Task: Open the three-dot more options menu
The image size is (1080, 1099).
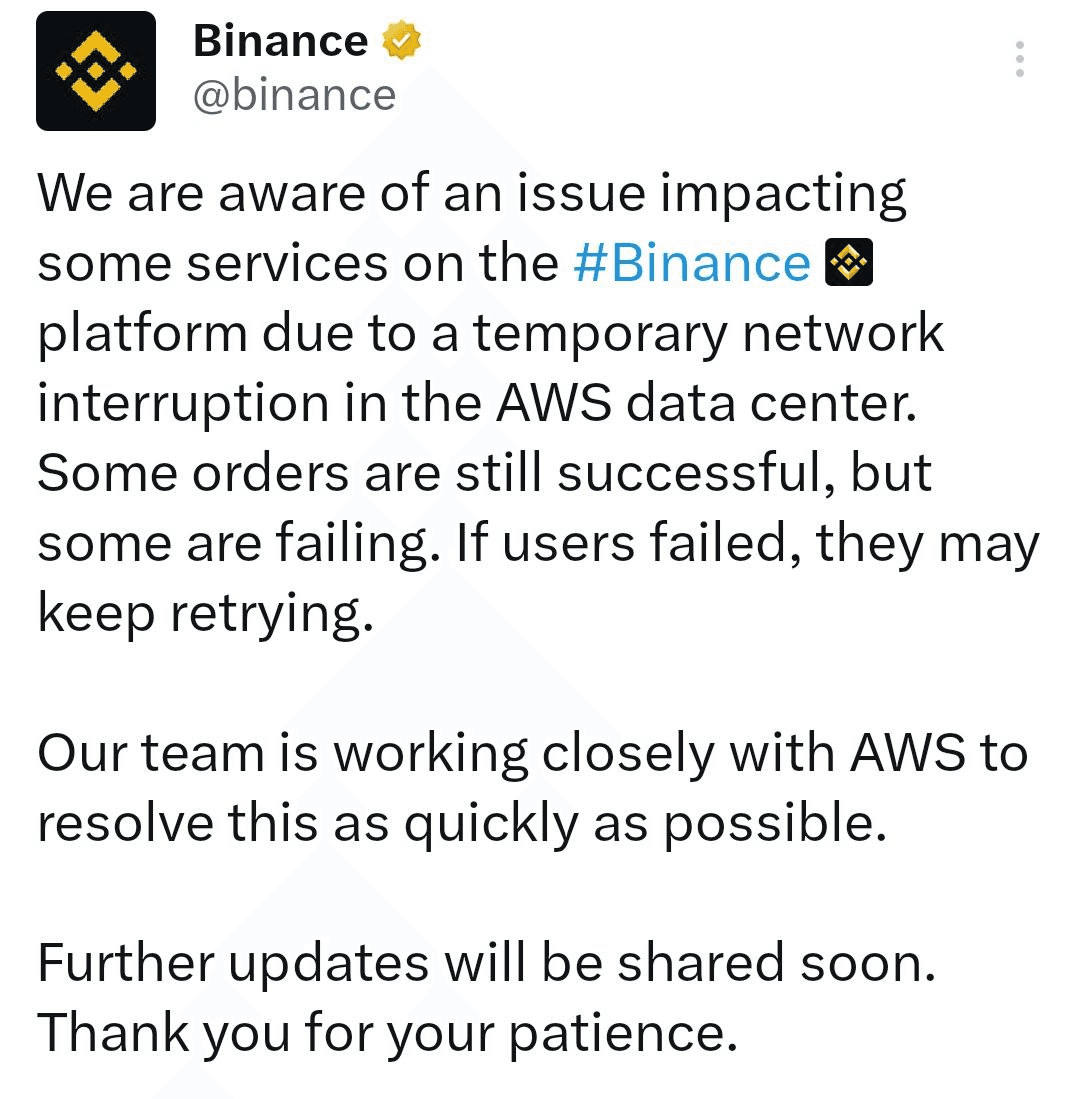Action: pyautogui.click(x=1019, y=60)
